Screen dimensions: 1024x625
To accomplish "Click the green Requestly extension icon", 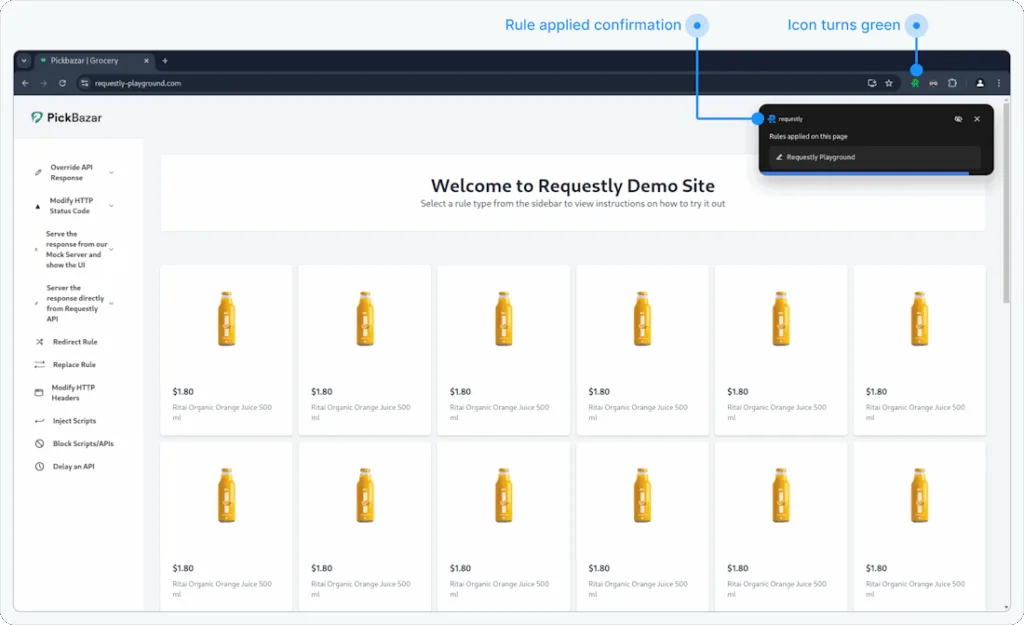I will click(x=915, y=83).
